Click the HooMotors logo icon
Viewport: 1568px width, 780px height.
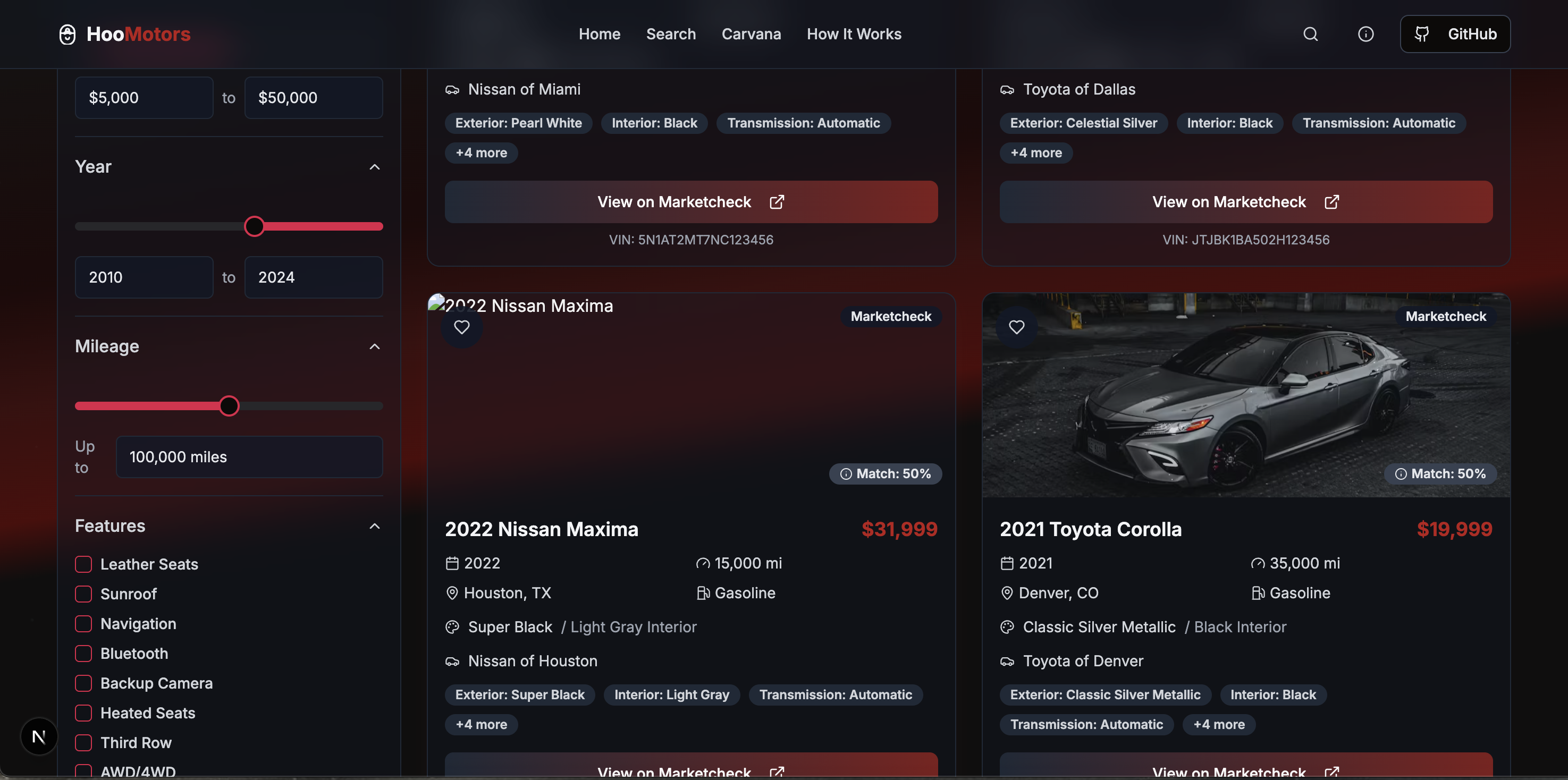click(x=68, y=34)
